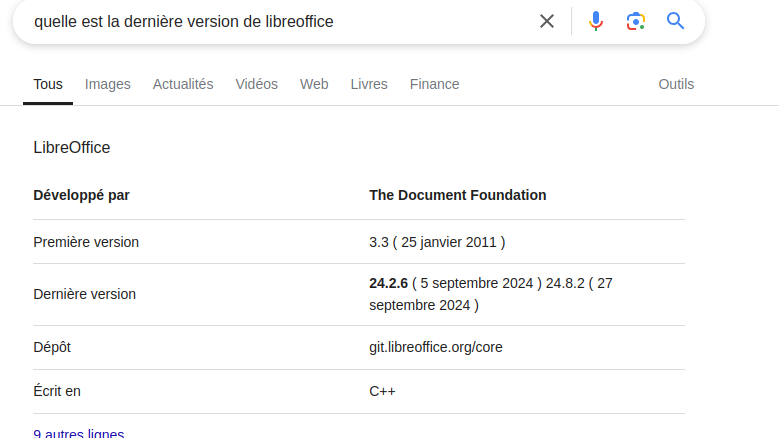The width and height of the screenshot is (779, 438).
Task: Click the git.libreoffice.org/core repository value
Action: pos(436,347)
